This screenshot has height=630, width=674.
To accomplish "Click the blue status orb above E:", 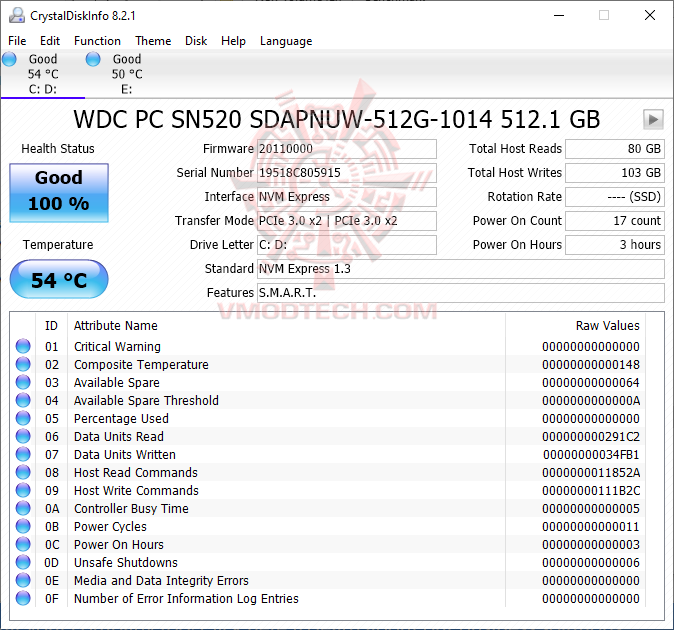I will (x=93, y=59).
